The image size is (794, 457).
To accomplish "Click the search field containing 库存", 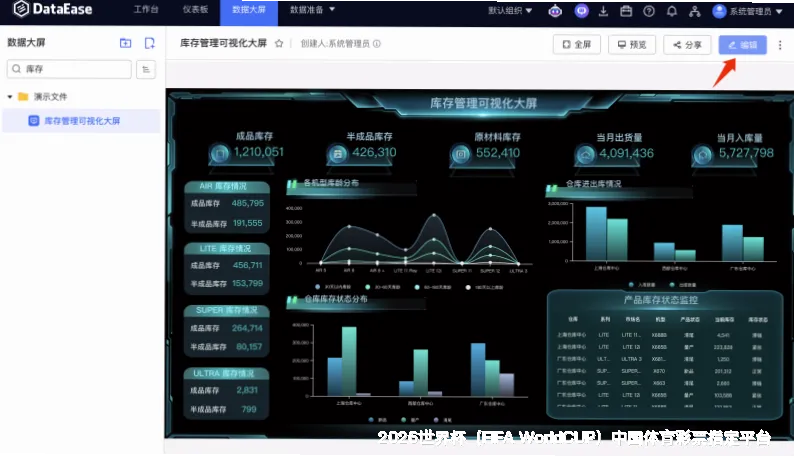I will (69, 69).
